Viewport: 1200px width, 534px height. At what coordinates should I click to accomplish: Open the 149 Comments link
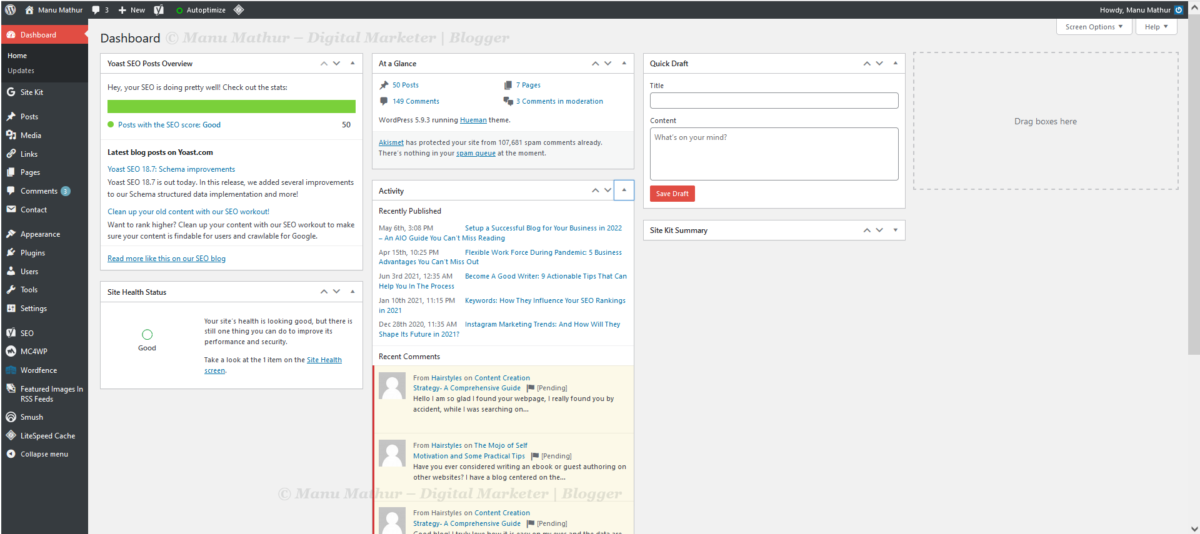[x=416, y=101]
